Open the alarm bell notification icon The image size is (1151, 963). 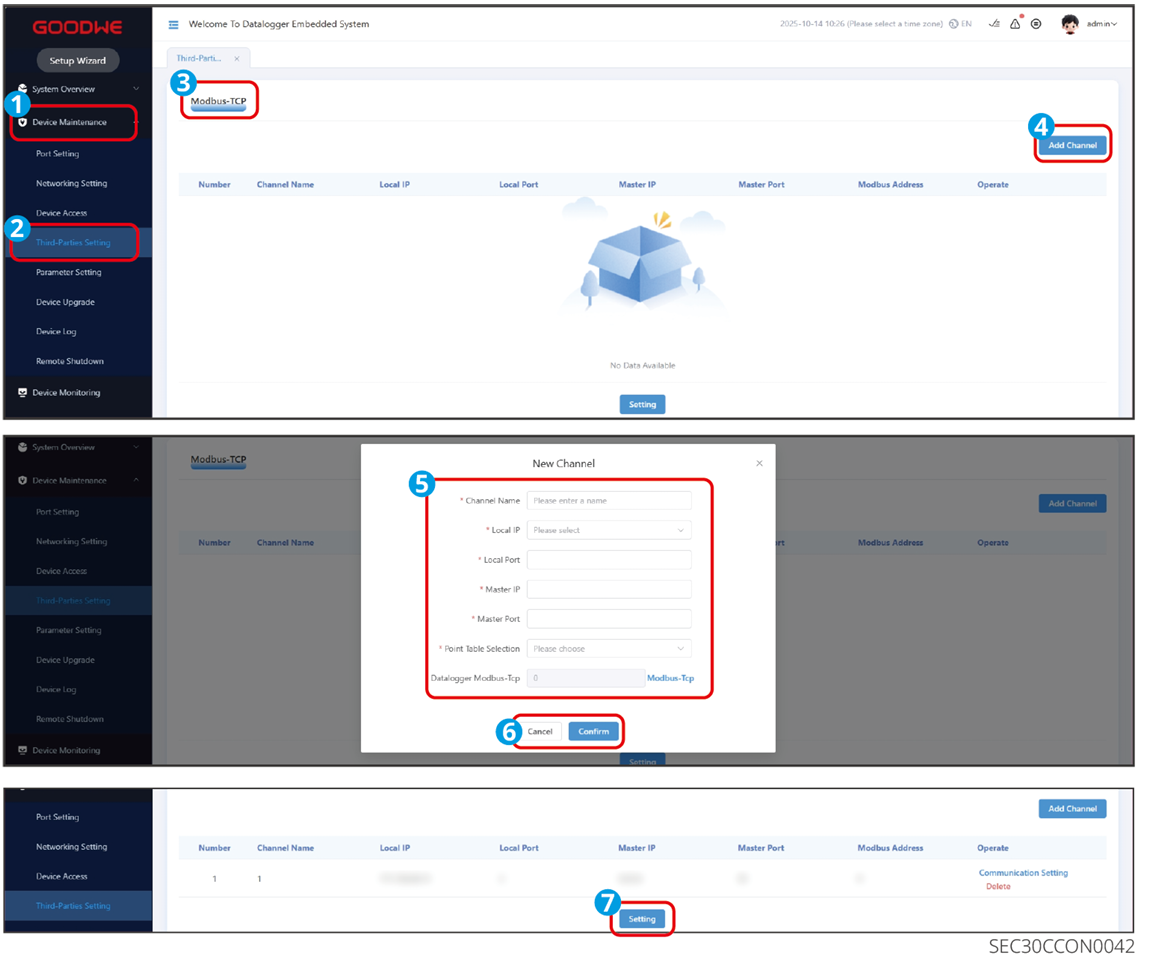(1015, 23)
